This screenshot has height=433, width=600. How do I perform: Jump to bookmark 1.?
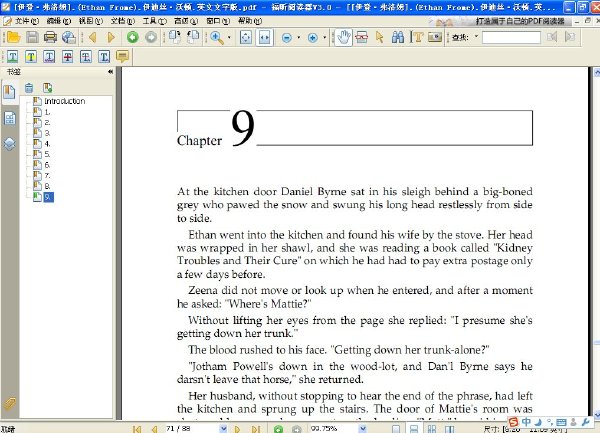coord(47,112)
